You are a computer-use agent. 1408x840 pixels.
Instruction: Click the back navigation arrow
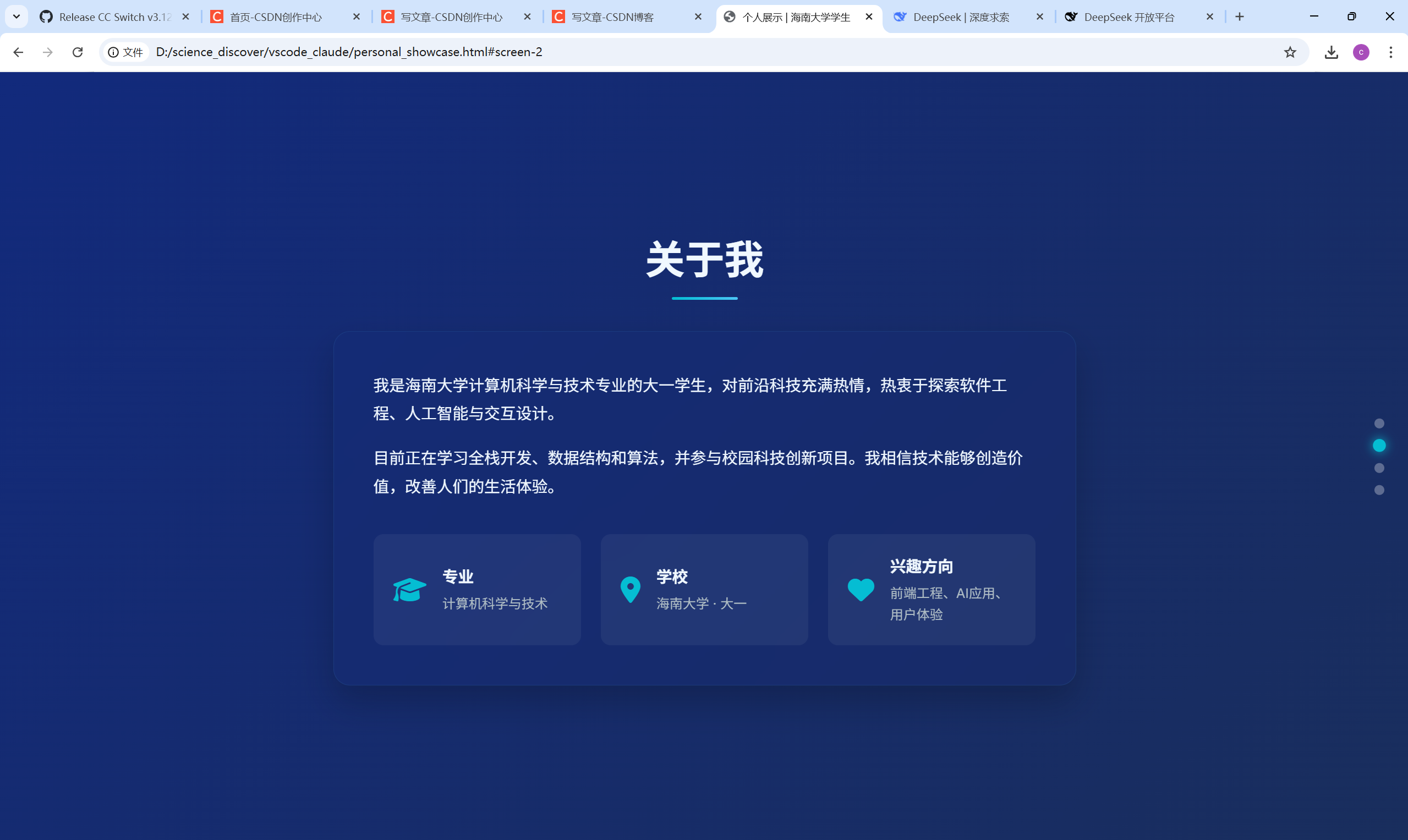point(19,52)
